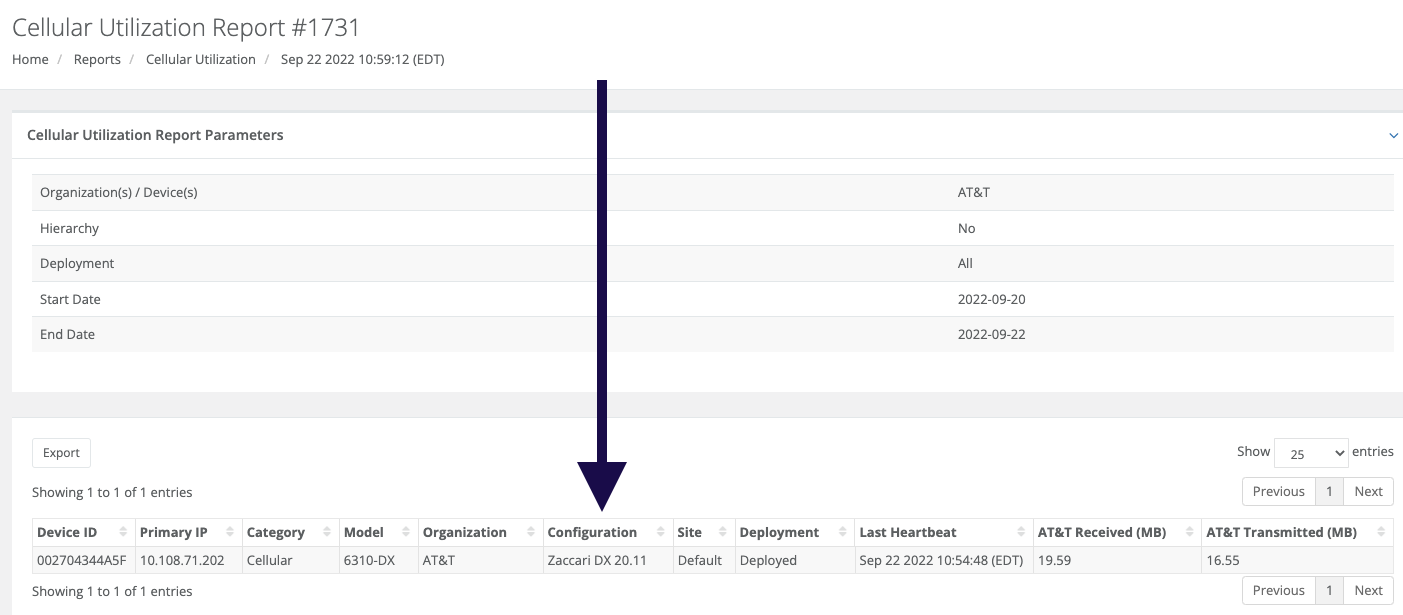Open Cellular Utilization breadcrumb link
Screen dimensions: 1403x615
coord(201,59)
